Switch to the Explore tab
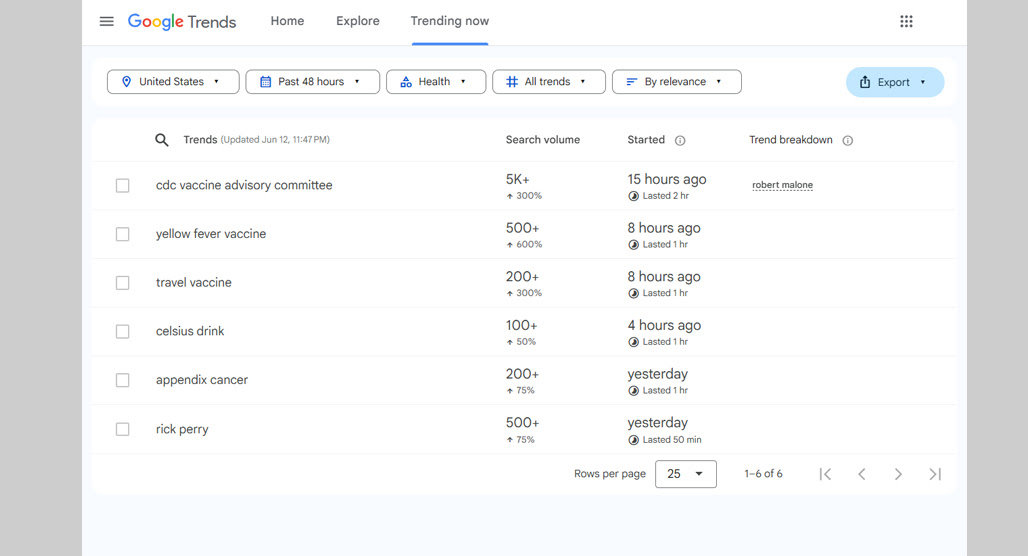Image resolution: width=1028 pixels, height=556 pixels. 358,21
